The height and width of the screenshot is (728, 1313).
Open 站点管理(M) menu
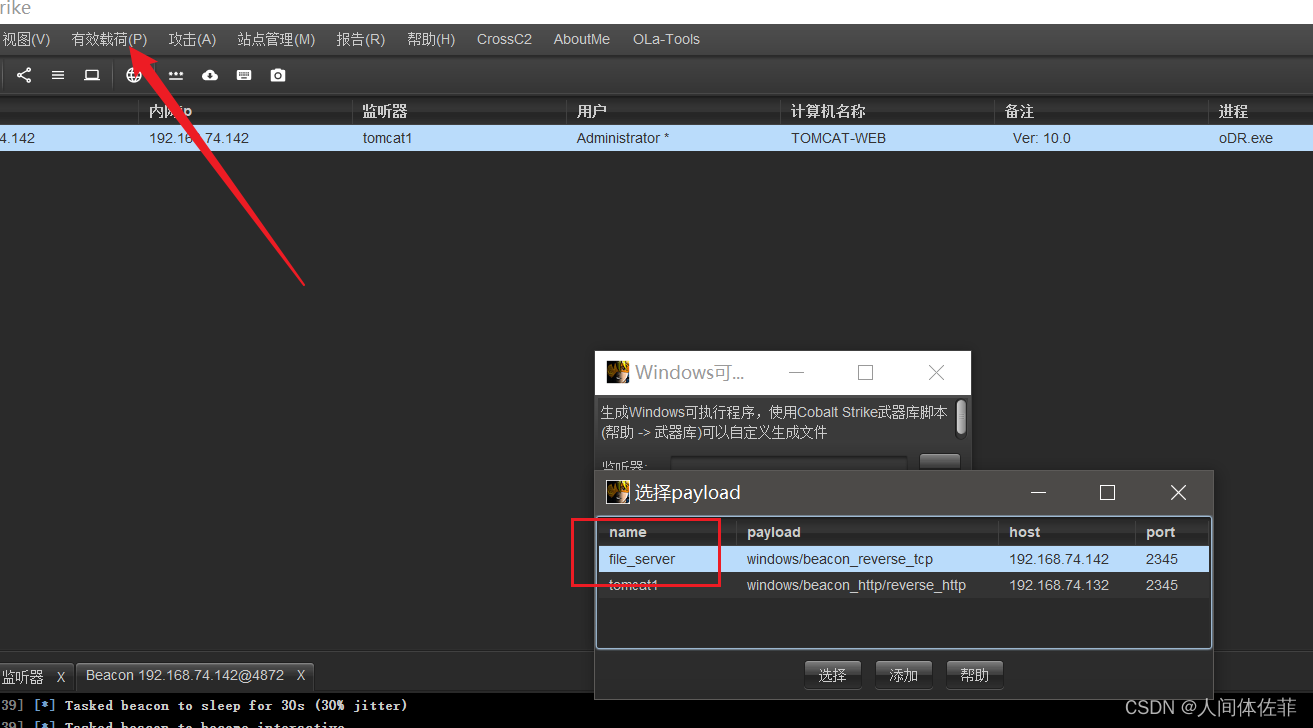pos(276,39)
